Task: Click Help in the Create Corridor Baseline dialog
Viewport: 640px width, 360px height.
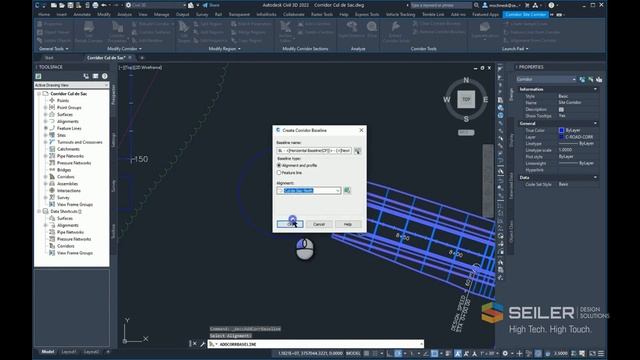Action: click(348, 224)
